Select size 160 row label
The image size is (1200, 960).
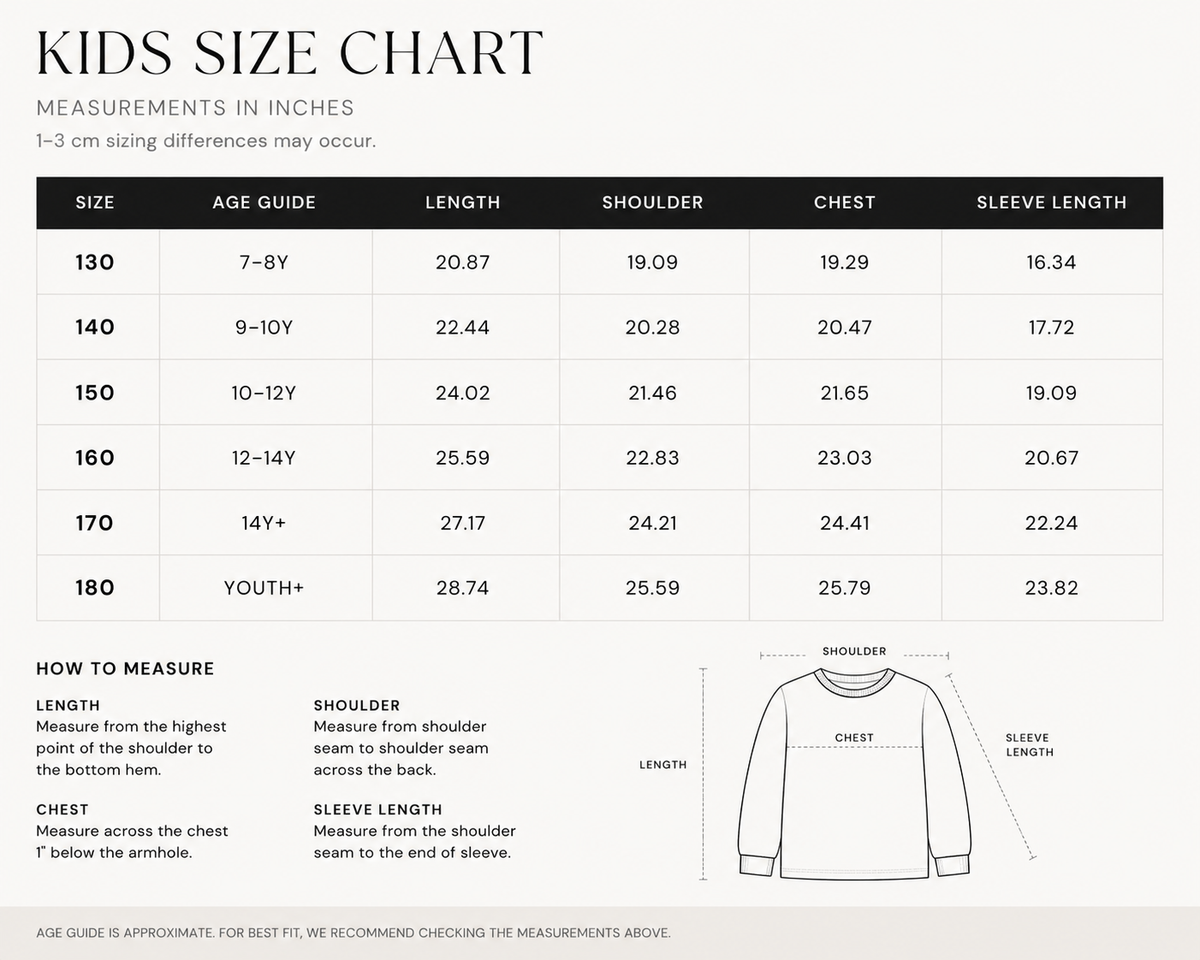point(95,458)
